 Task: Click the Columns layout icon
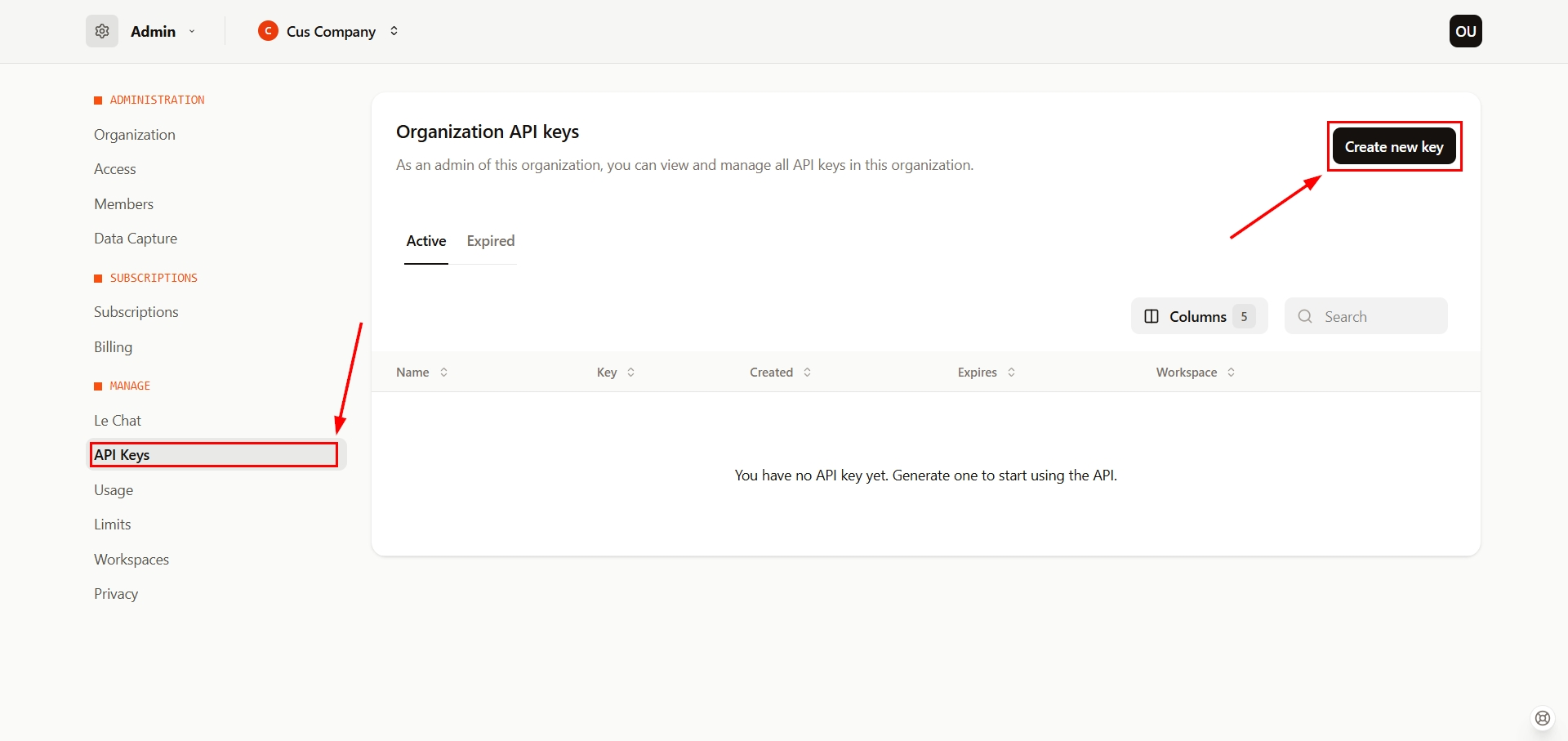click(x=1151, y=316)
